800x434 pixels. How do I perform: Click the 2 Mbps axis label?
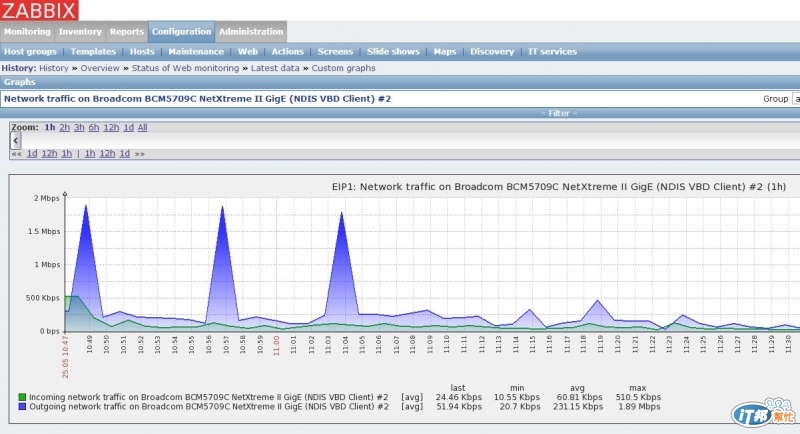pyautogui.click(x=46, y=198)
